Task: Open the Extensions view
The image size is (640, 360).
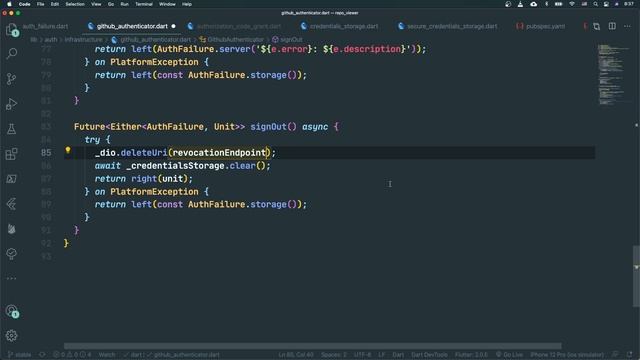Action: [11, 154]
